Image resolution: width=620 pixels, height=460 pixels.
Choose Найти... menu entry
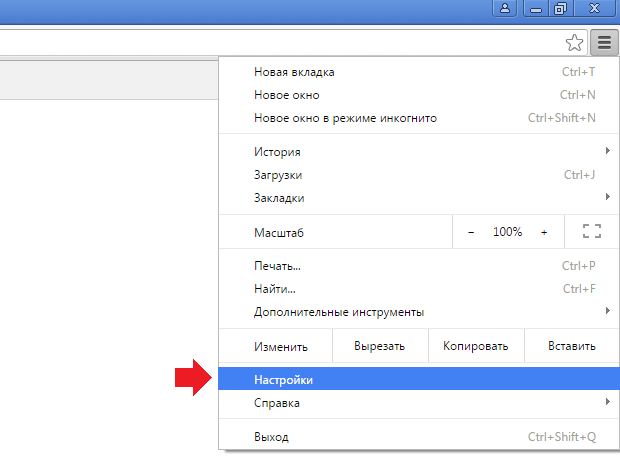tap(419, 289)
